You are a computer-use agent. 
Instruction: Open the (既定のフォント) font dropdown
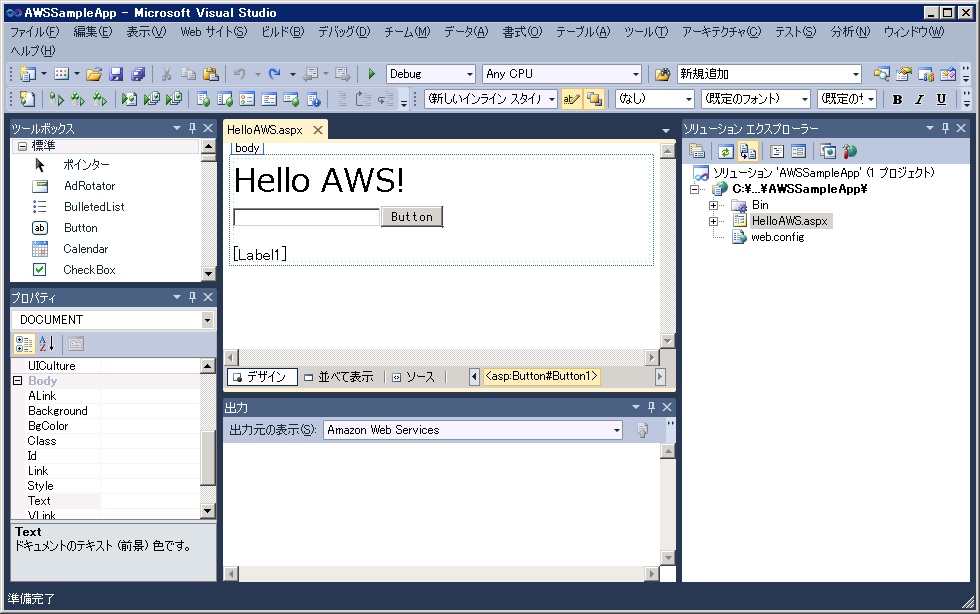point(755,99)
